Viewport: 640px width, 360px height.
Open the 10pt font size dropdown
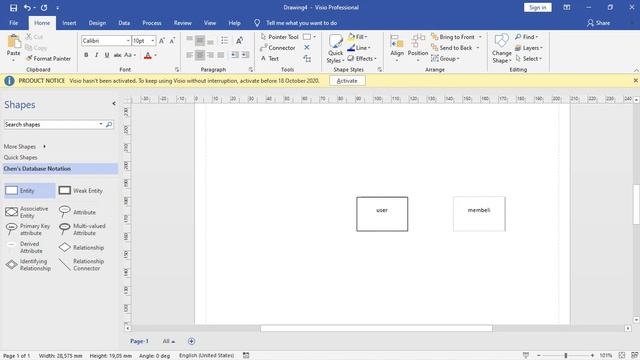point(153,41)
